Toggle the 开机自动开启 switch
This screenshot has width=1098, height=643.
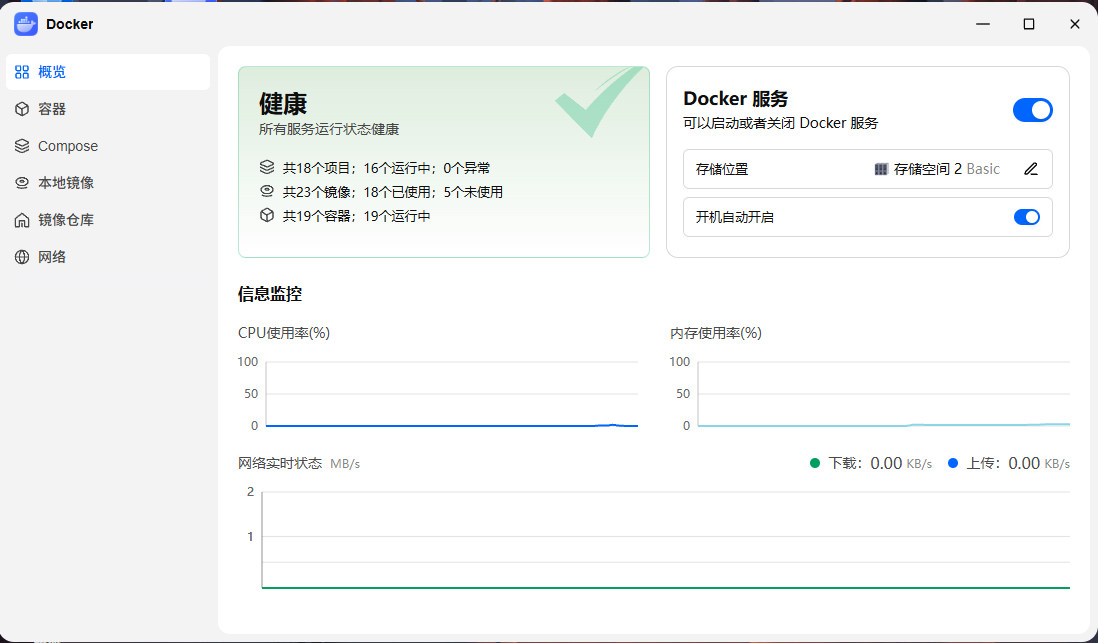(1027, 217)
